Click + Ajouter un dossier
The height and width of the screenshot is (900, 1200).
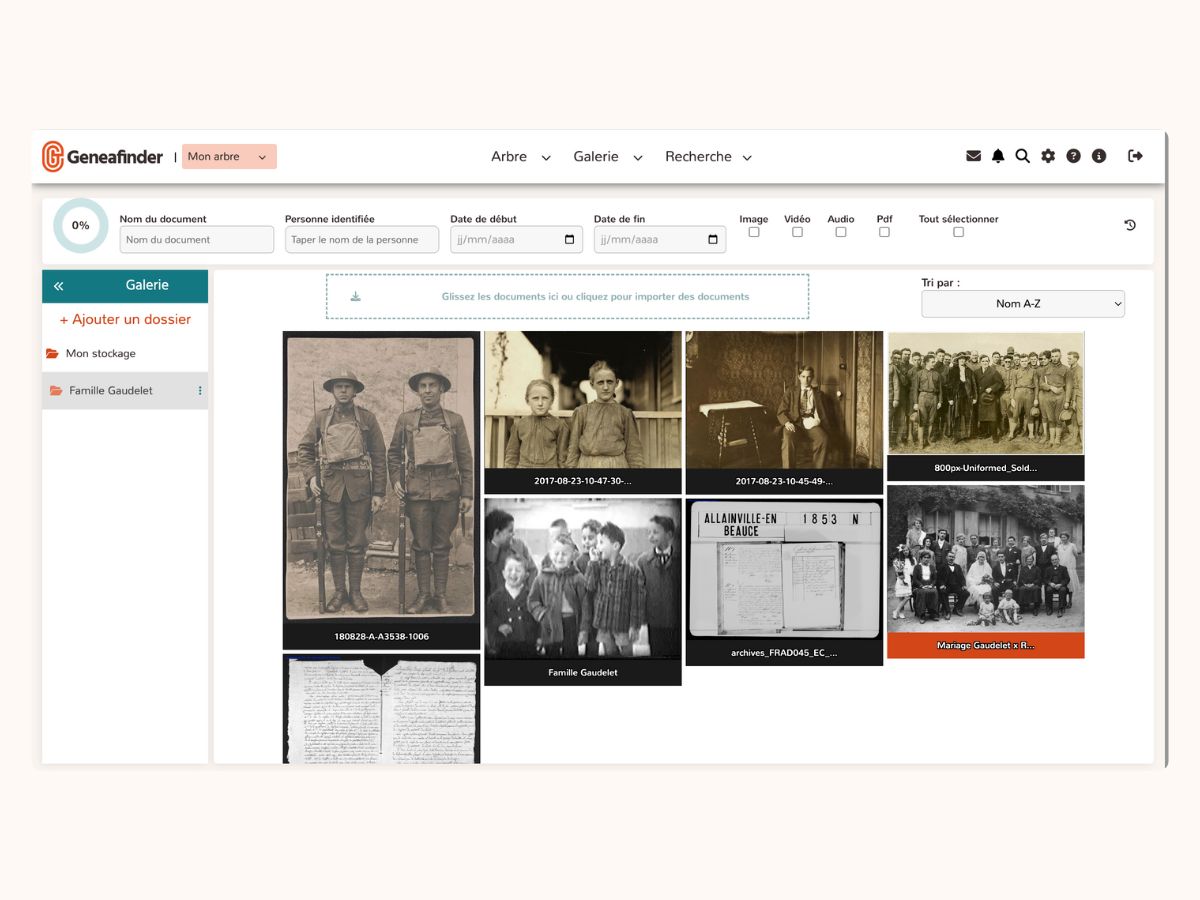point(124,319)
